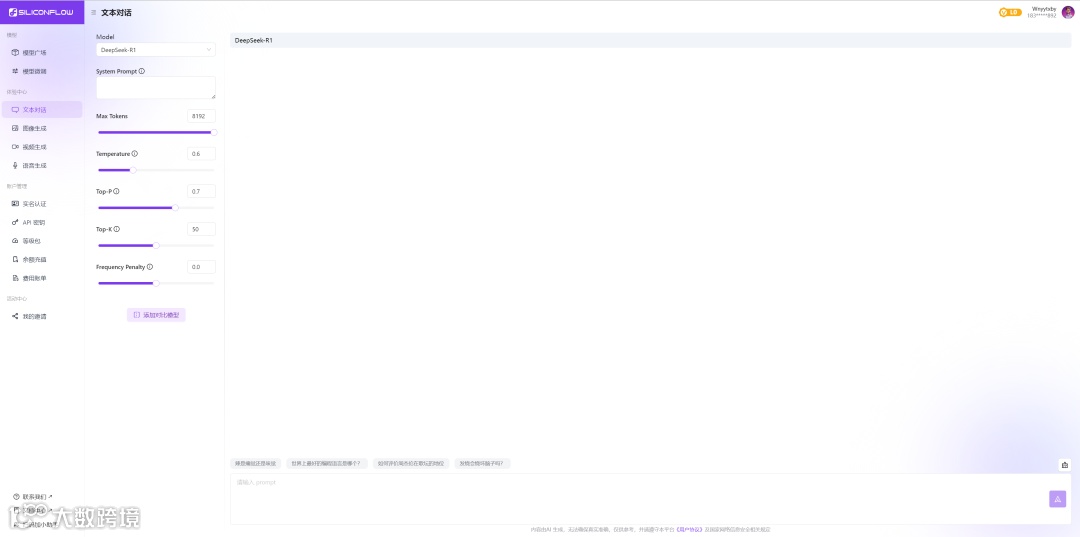Click the Frequency Penalty slider handle
Screen dimensions: 1080x537
click(156, 283)
